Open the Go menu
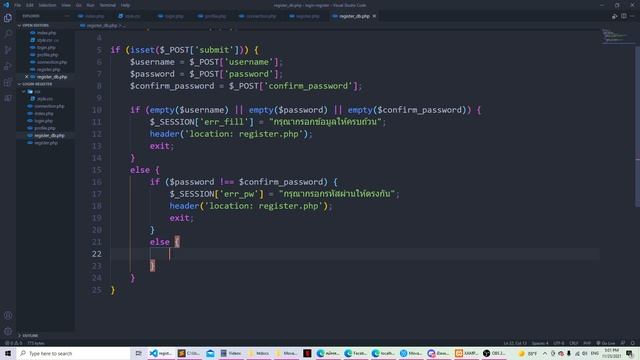This screenshot has width=640, height=360. (x=79, y=5)
